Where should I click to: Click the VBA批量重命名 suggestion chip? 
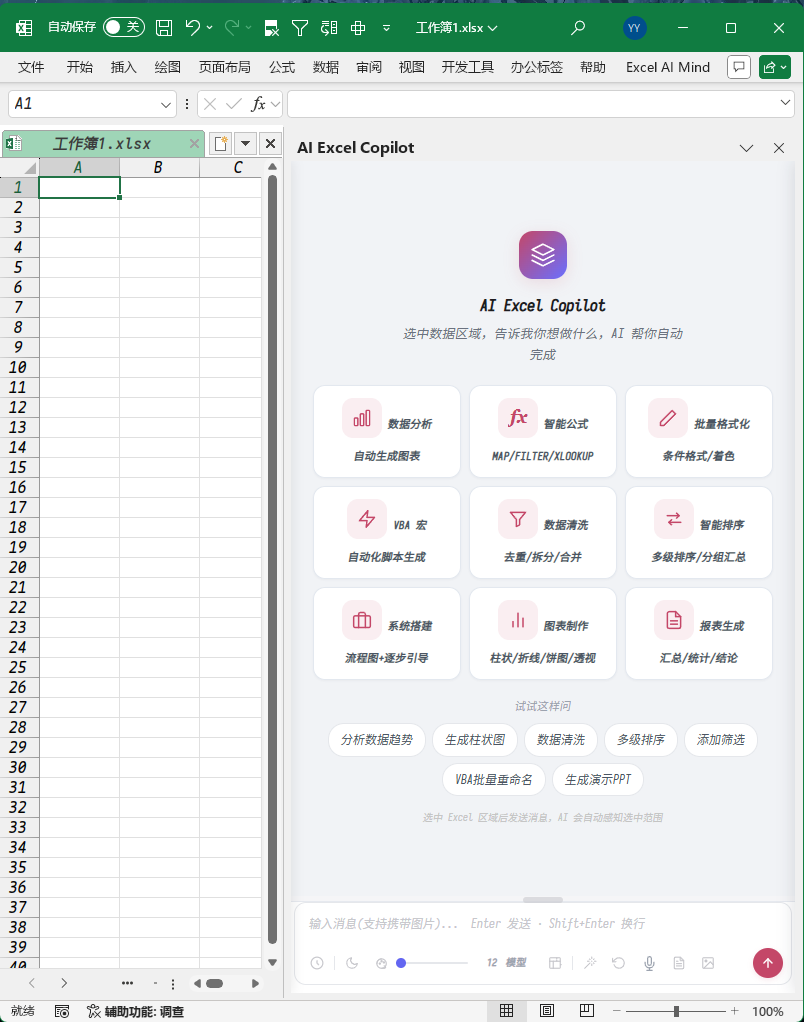click(493, 780)
